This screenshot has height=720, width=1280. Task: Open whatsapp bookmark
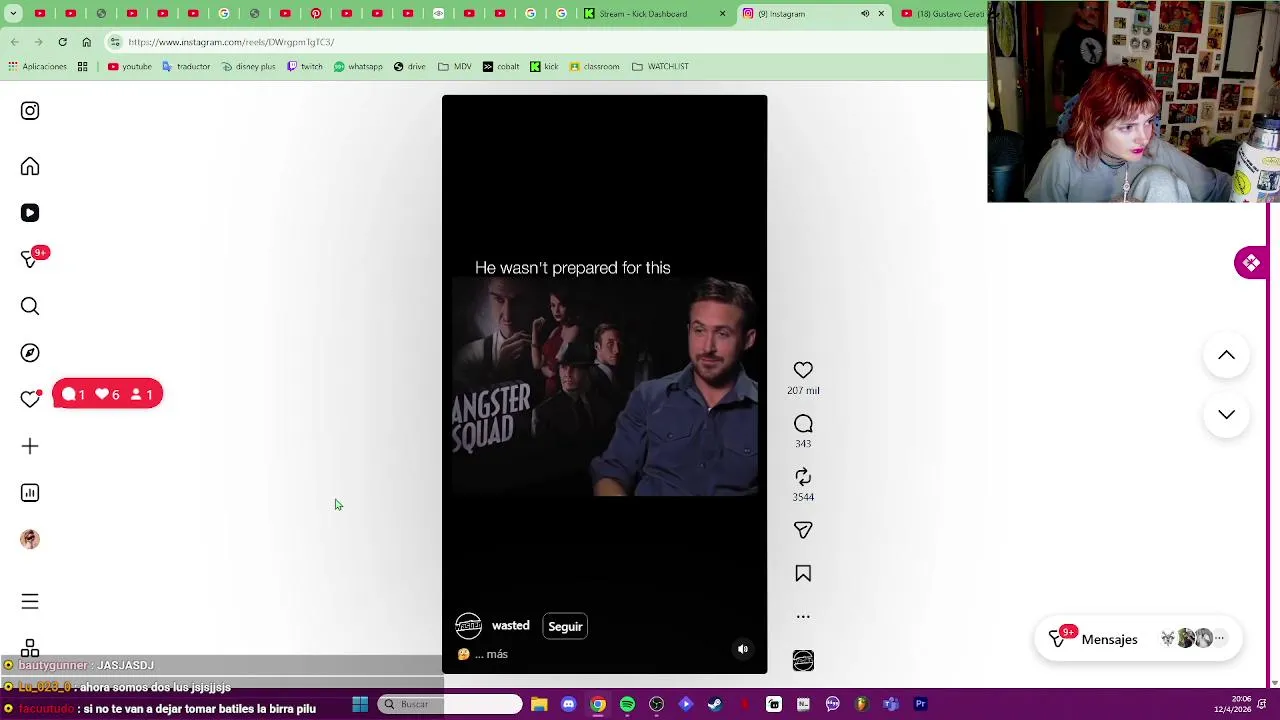[358, 67]
